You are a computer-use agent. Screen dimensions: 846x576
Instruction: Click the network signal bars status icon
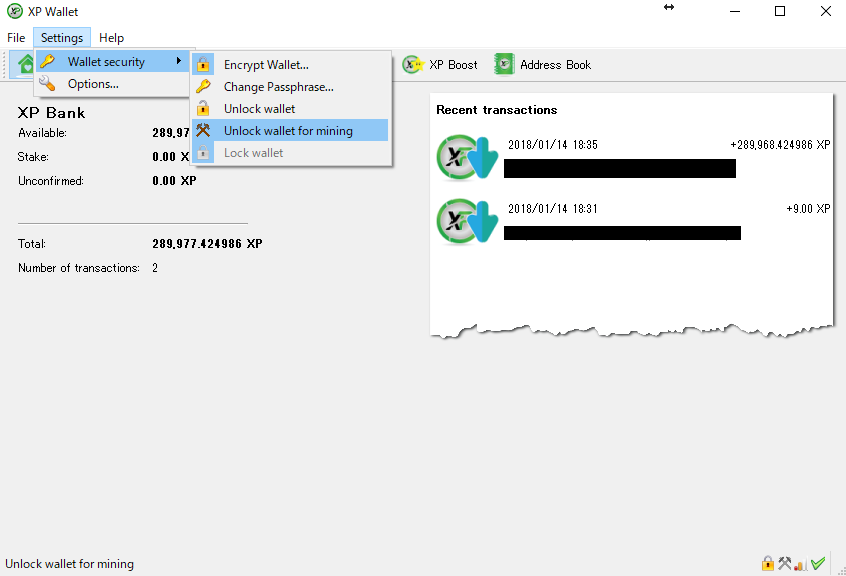[801, 564]
